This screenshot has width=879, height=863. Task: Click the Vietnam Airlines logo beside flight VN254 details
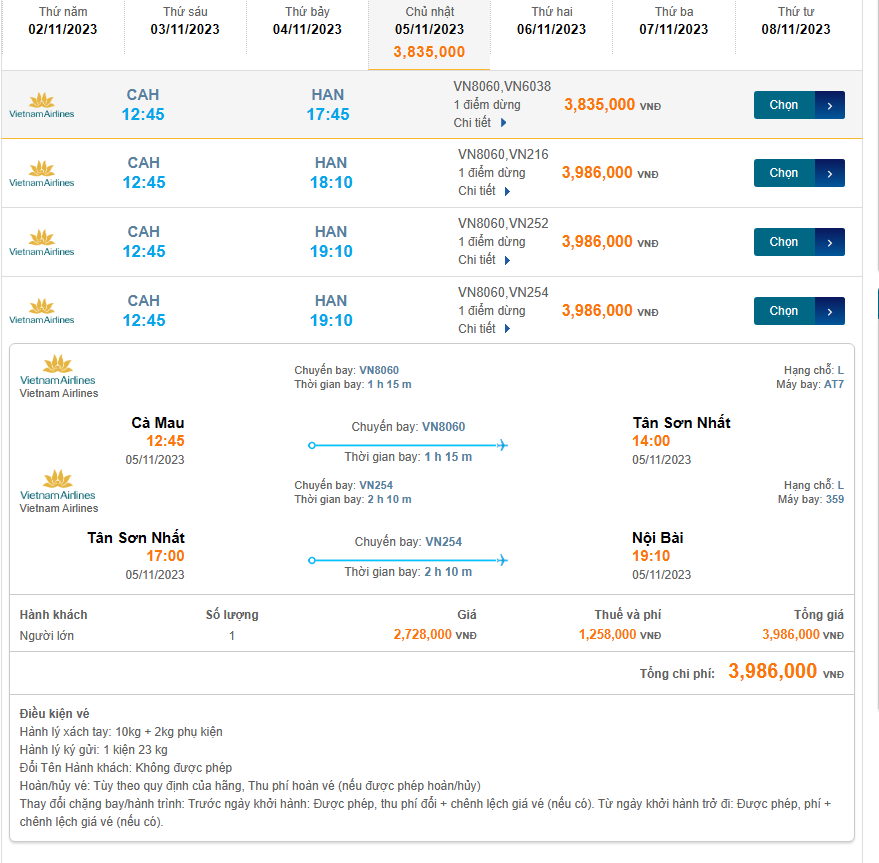pyautogui.click(x=58, y=485)
